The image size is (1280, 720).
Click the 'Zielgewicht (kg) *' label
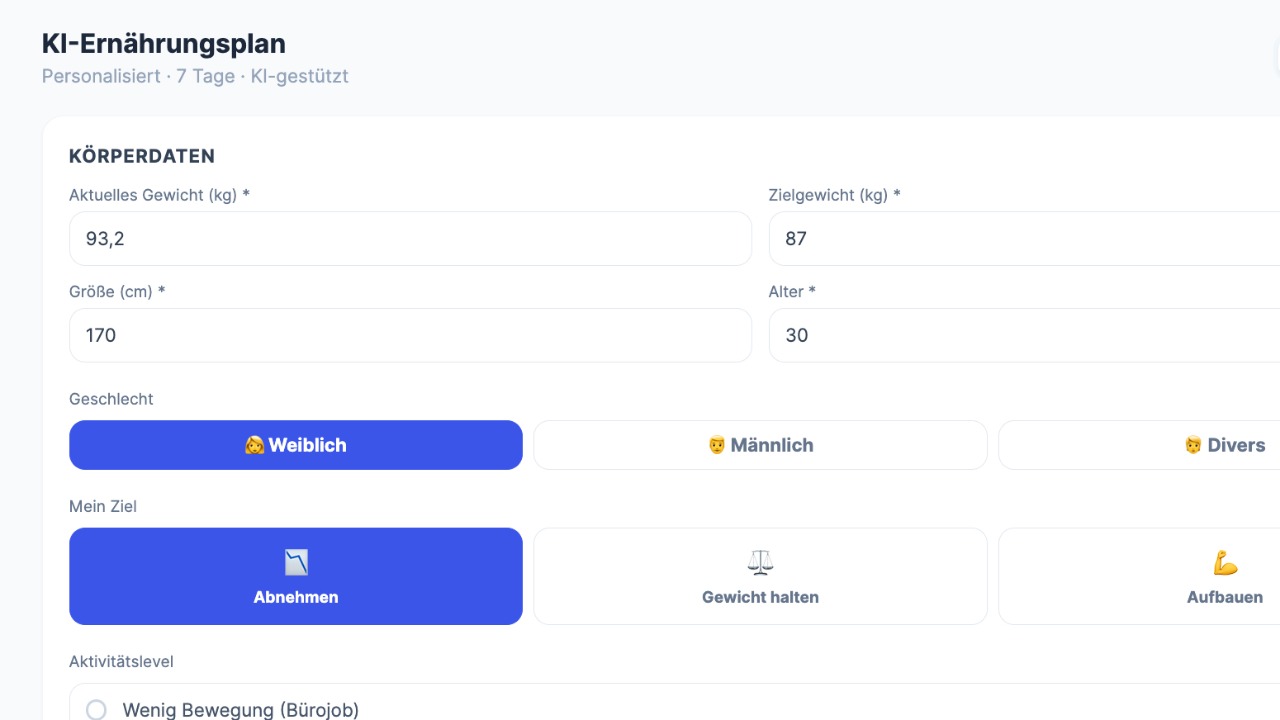[x=834, y=195]
